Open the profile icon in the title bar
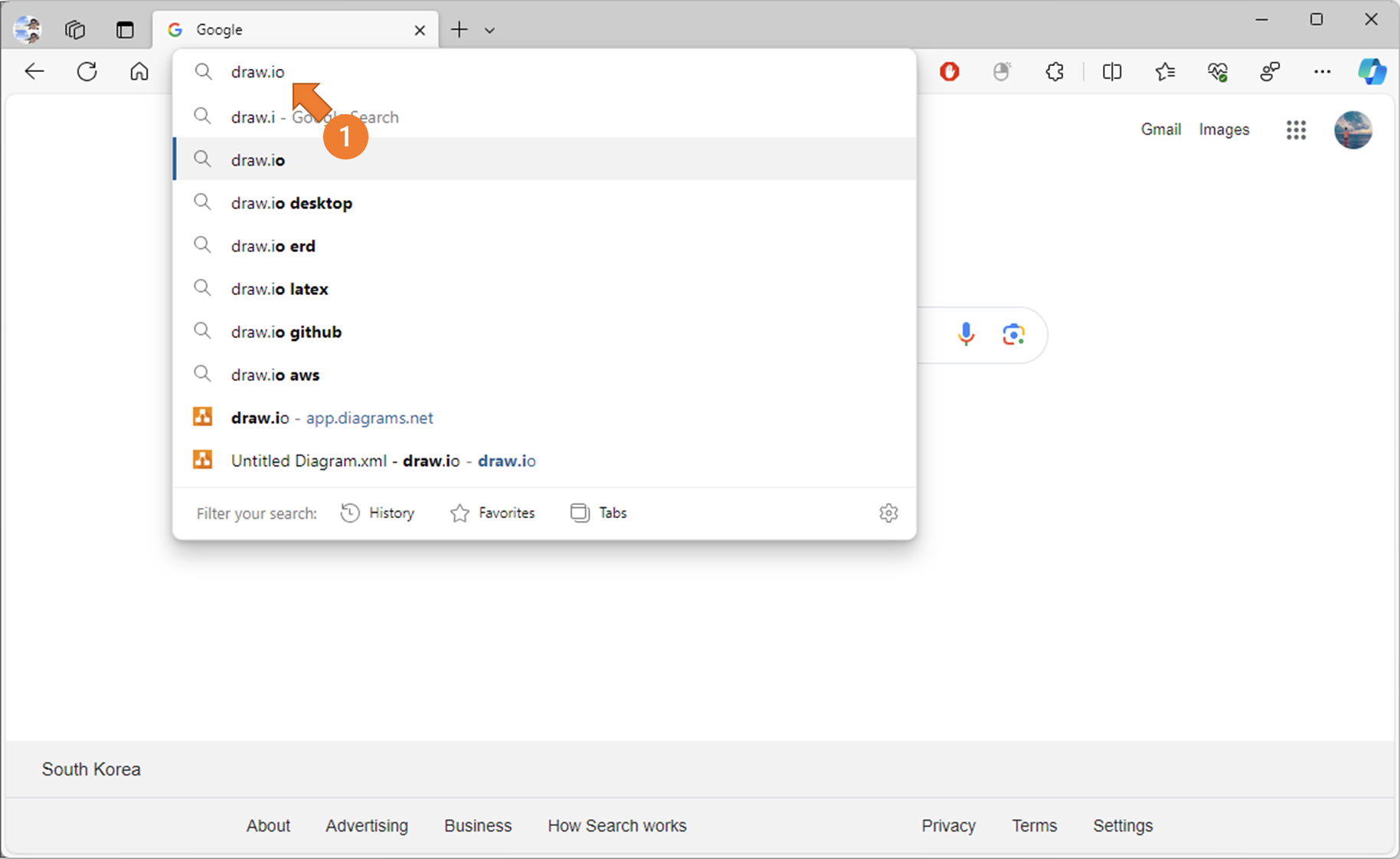1400x859 pixels. pyautogui.click(x=28, y=30)
